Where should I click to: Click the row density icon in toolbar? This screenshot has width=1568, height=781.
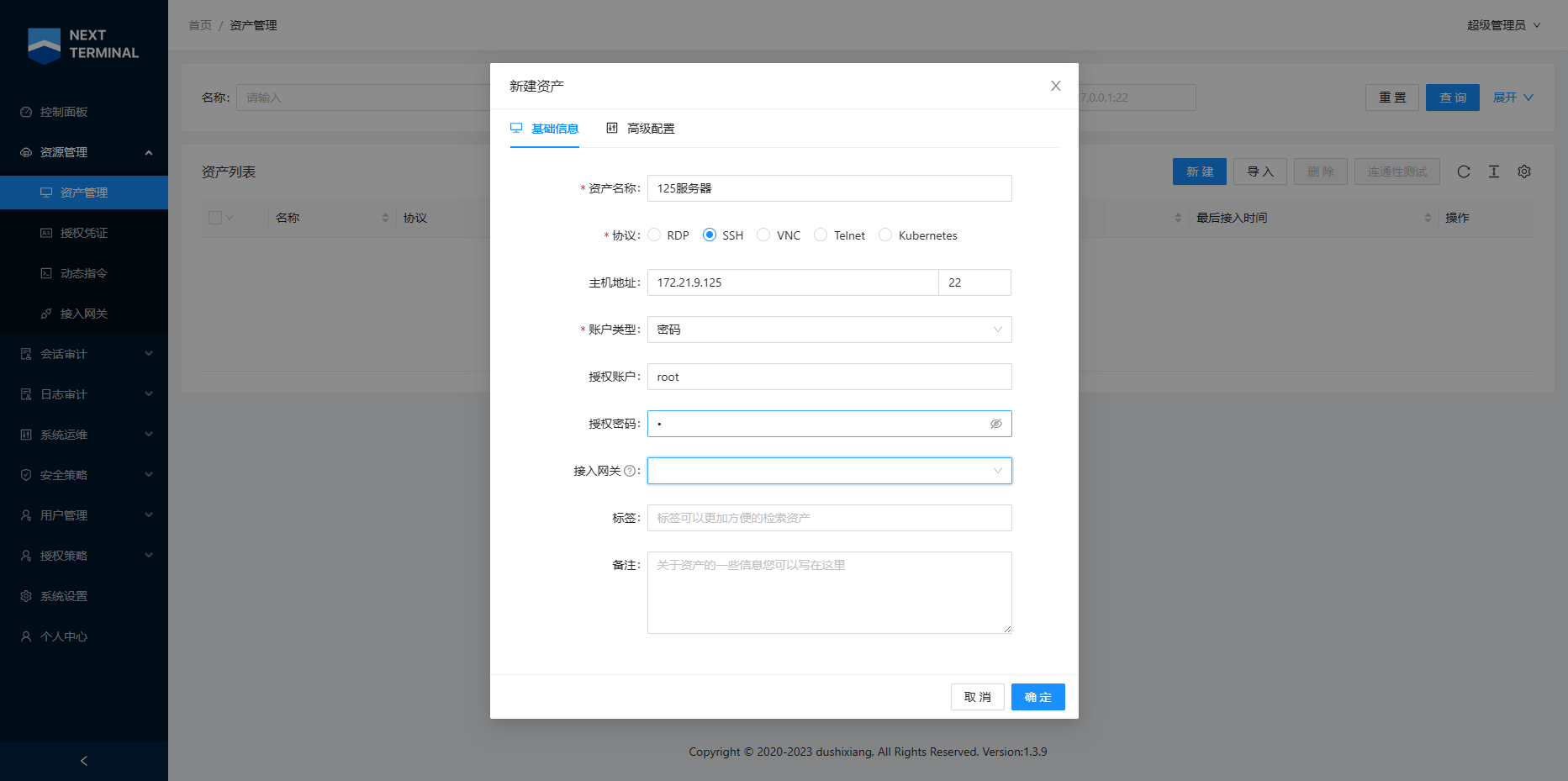click(x=1494, y=172)
